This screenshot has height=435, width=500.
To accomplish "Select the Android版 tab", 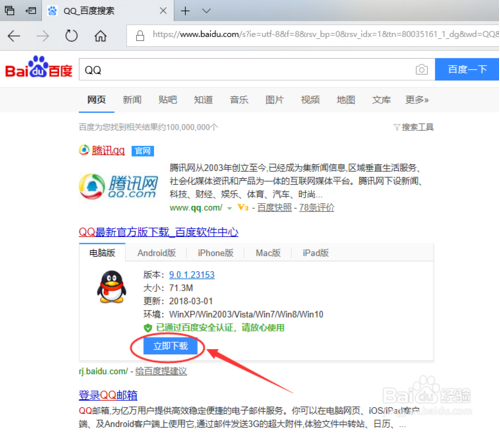I will (x=157, y=253).
